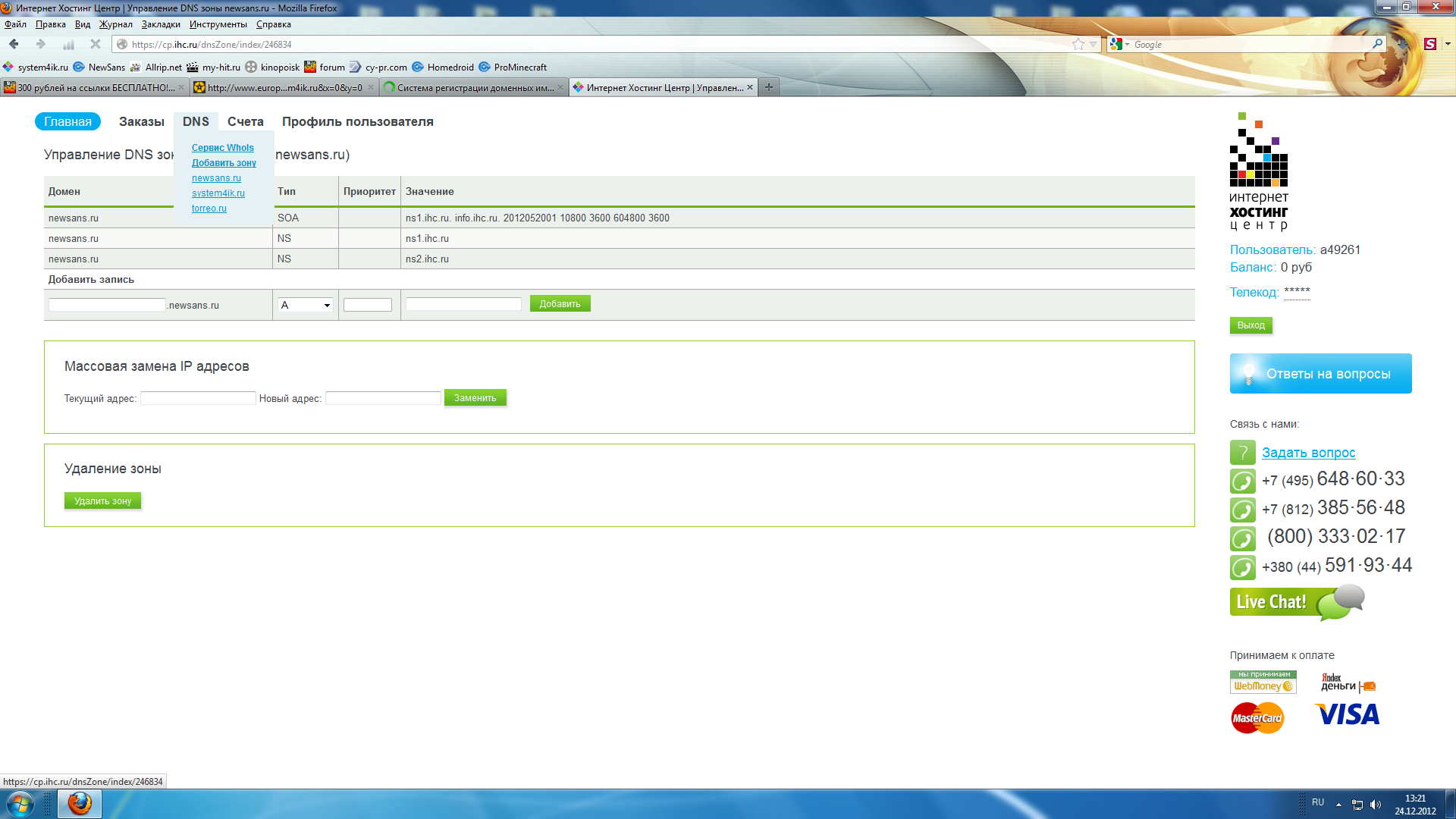Open the system4ik.ru zone link
Viewport: 1456px width, 819px height.
pos(218,193)
